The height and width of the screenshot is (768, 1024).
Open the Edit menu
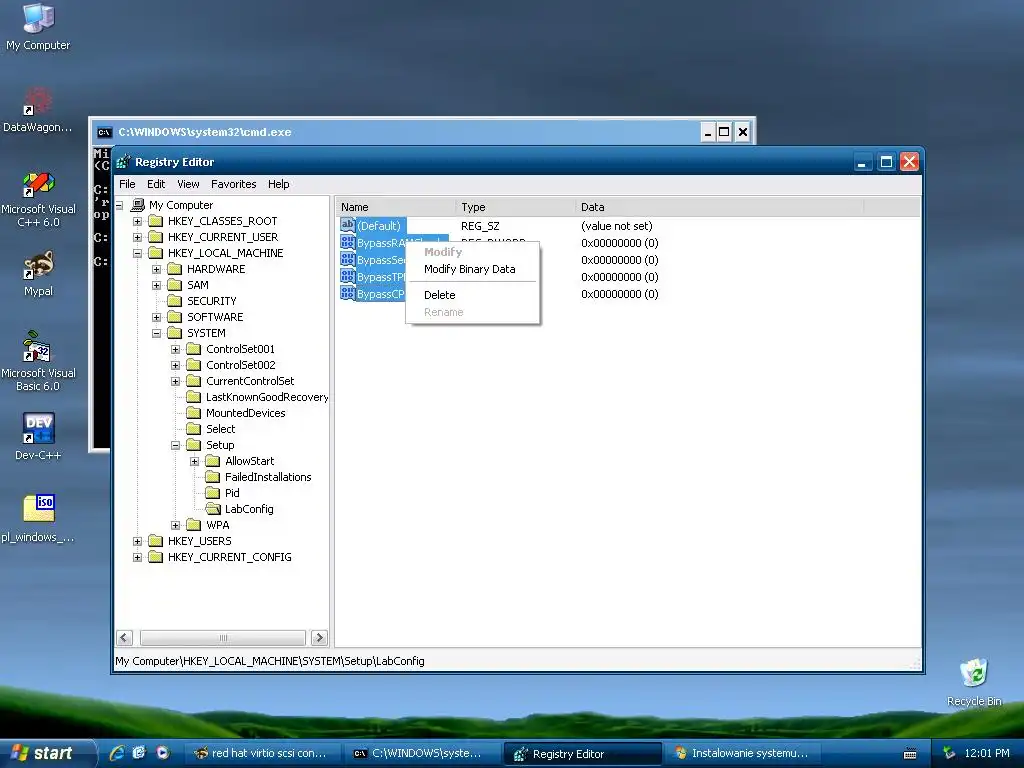tap(155, 184)
